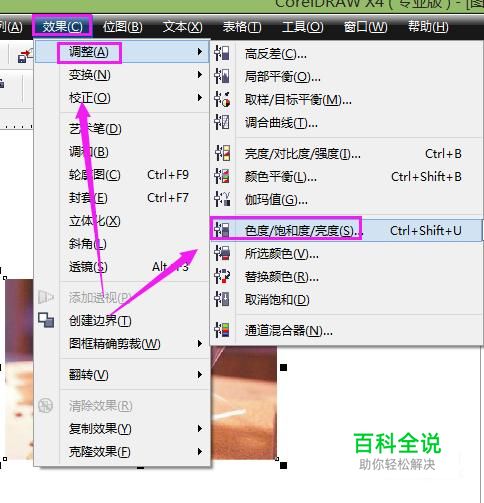Open the 效果(C) menu
This screenshot has width=484, height=503.
[x=62, y=26]
